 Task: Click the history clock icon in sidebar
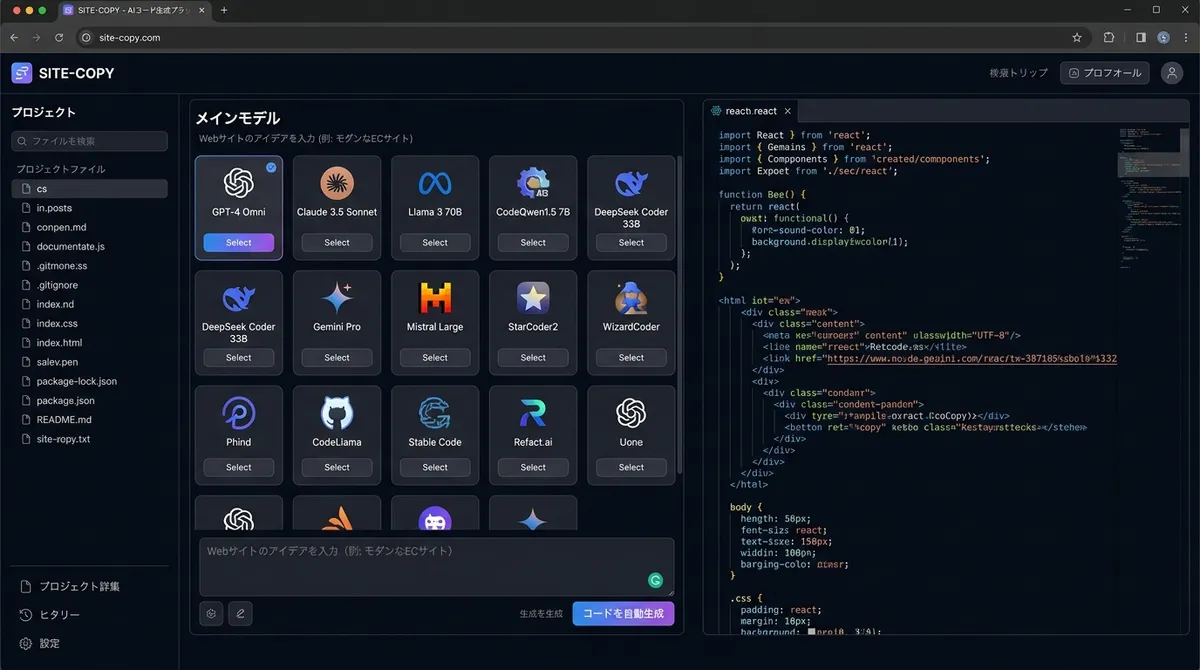click(x=26, y=615)
